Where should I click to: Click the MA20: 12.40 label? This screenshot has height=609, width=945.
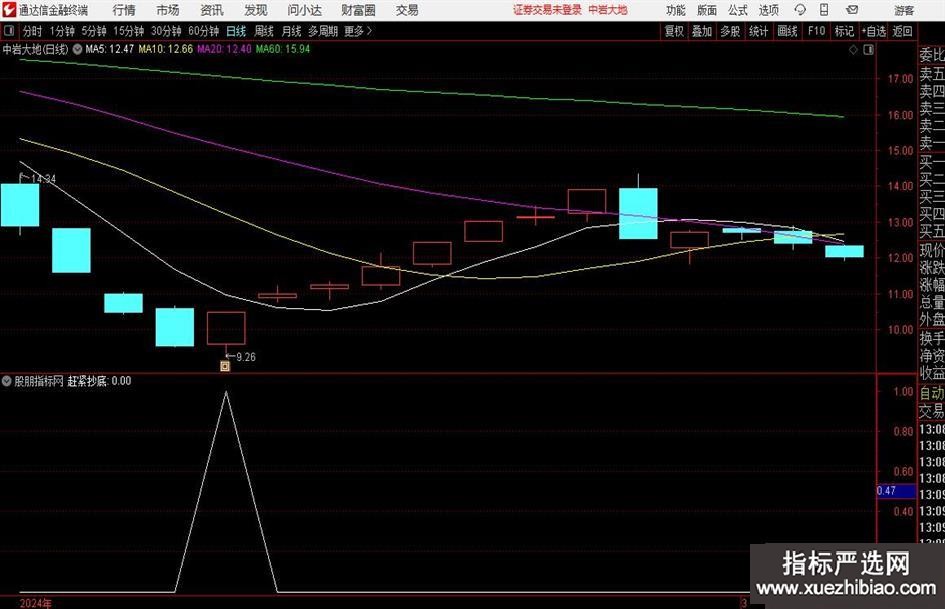pos(224,49)
